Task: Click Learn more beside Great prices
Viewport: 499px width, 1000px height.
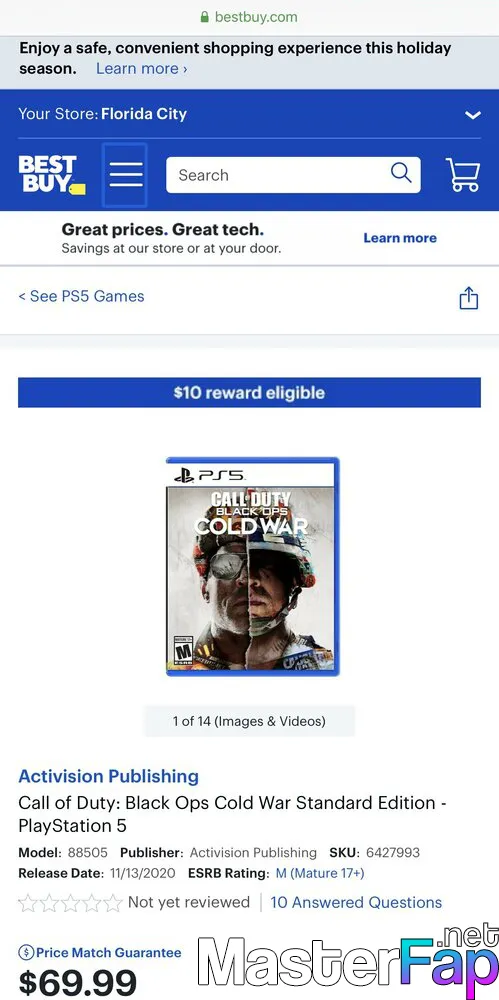Action: tap(400, 238)
